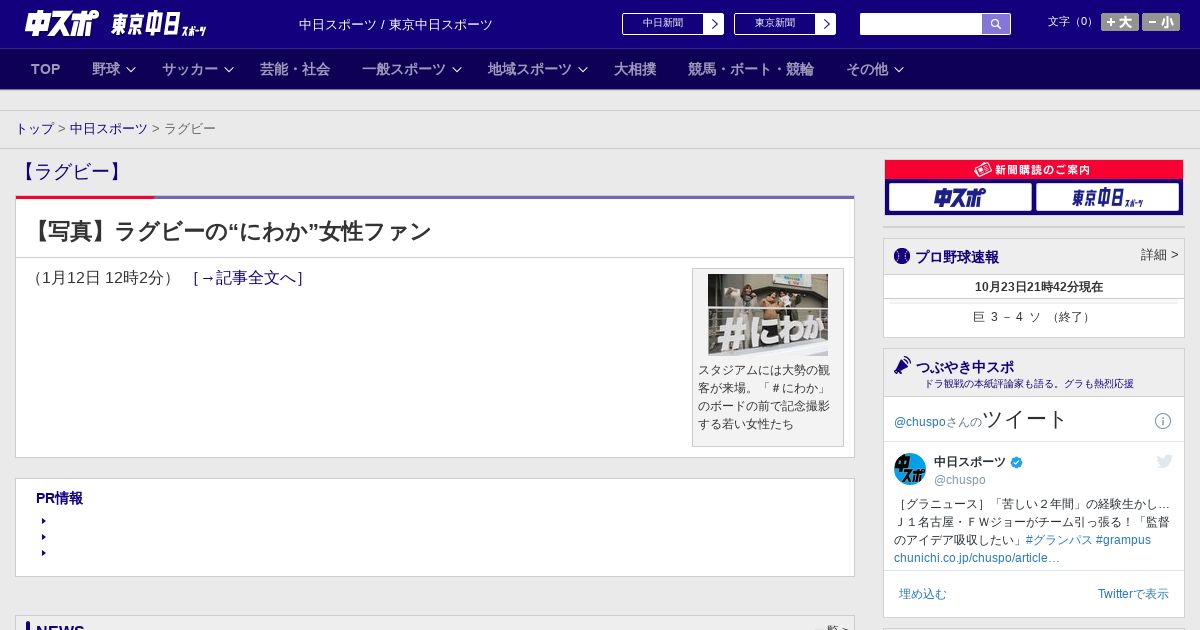
Task: Open the 地域スポーツ navigation menu
Action: (x=530, y=69)
